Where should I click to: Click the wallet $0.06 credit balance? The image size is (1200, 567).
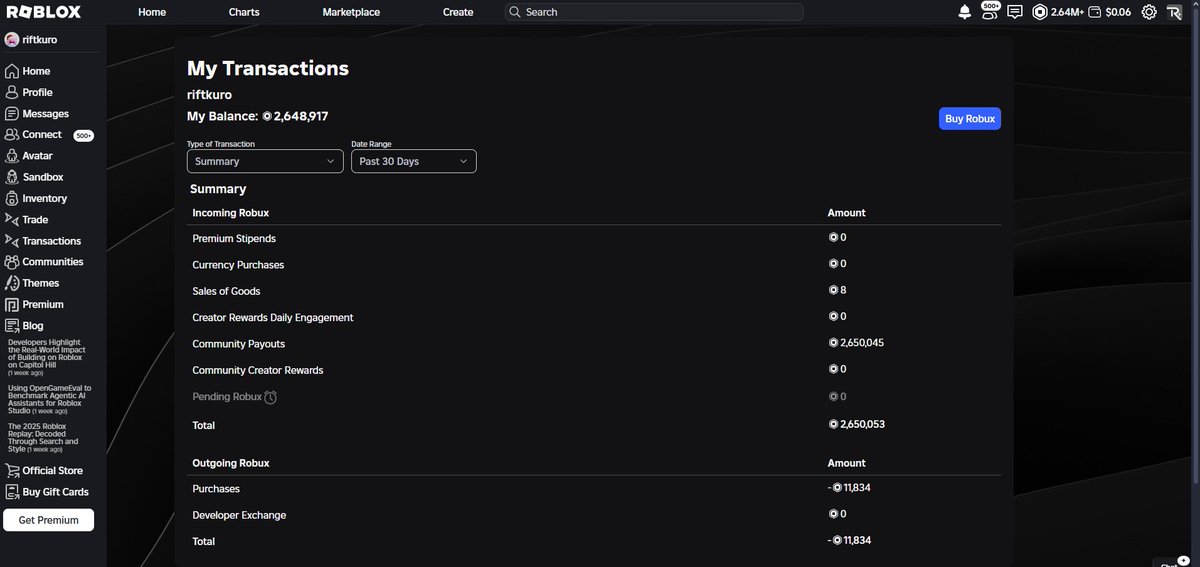coord(1110,12)
